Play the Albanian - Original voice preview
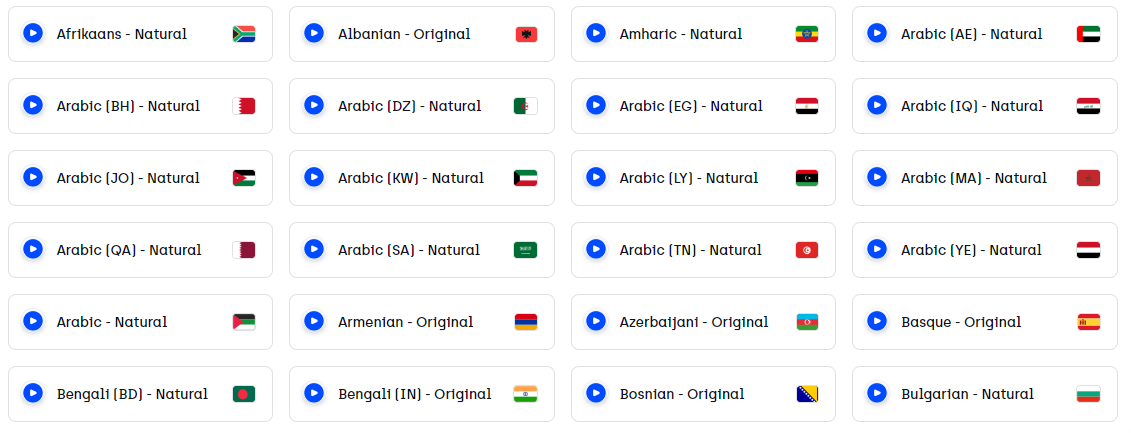This screenshot has height=433, width=1131. (x=314, y=33)
